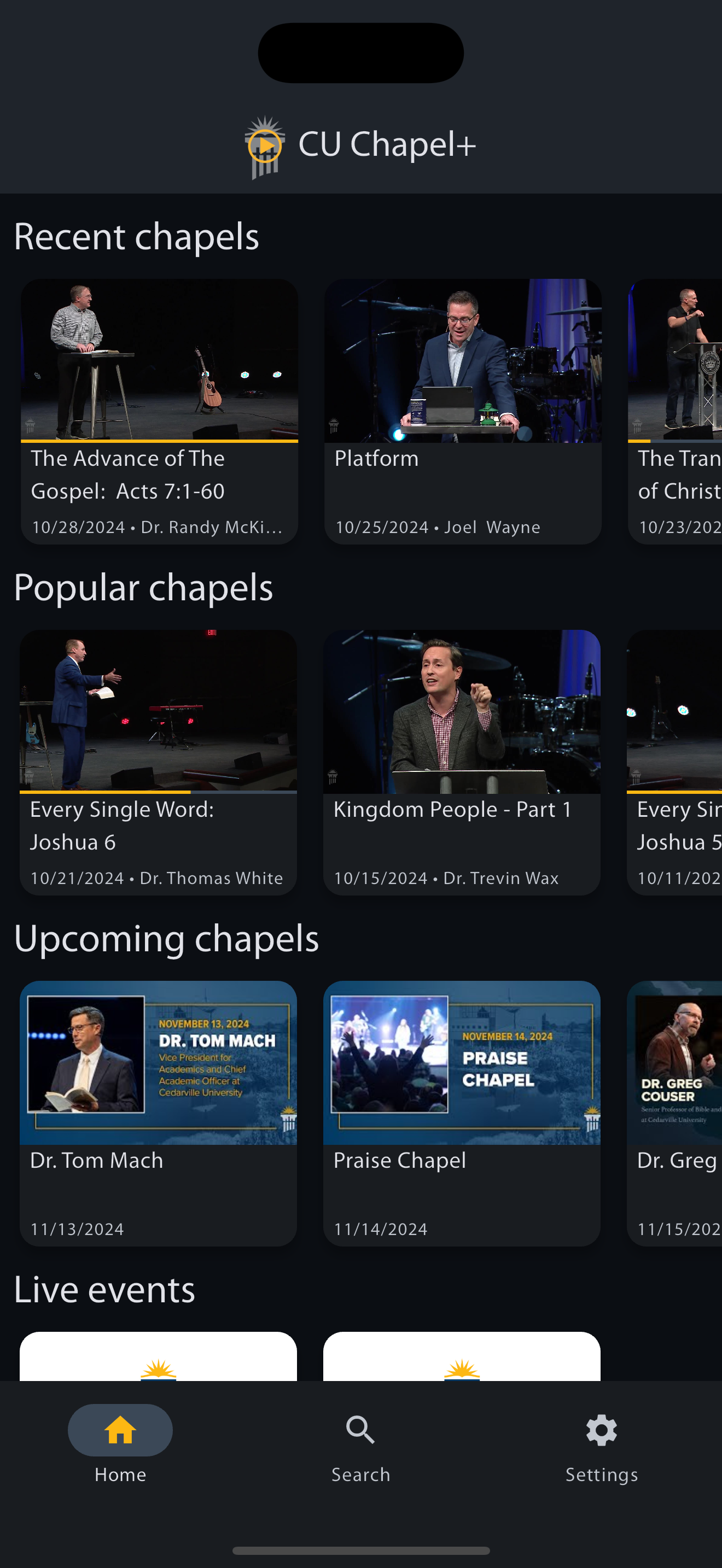
Task: Tap the 'Settings' tab label
Action: coord(602,1475)
